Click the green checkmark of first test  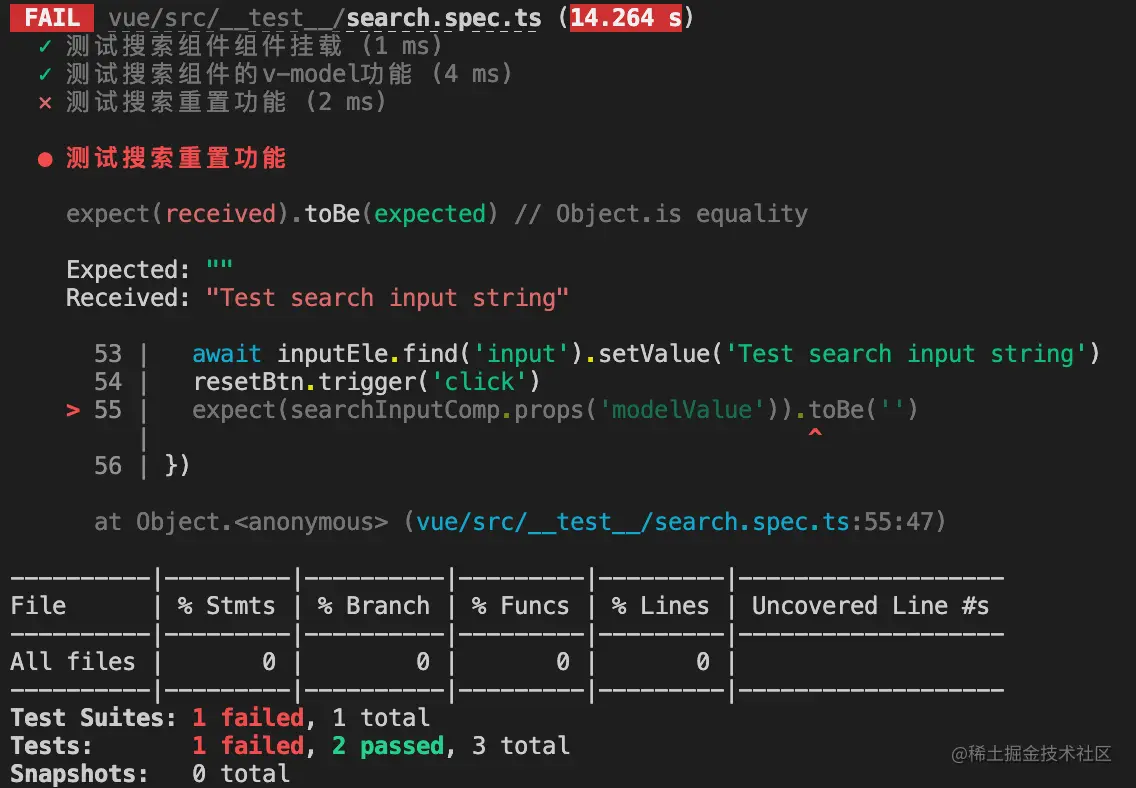[x=45, y=47]
